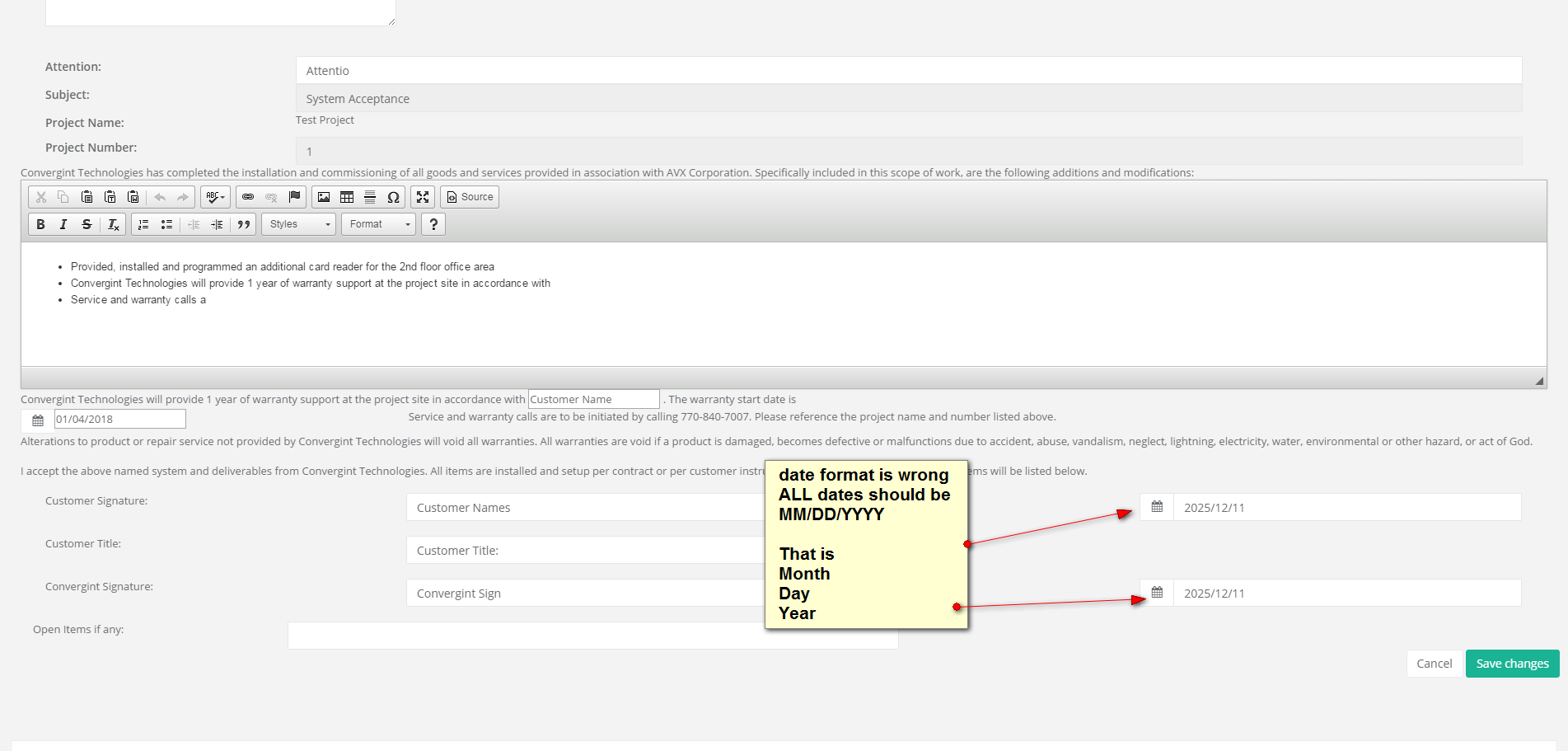Toggle italic formatting

63,224
